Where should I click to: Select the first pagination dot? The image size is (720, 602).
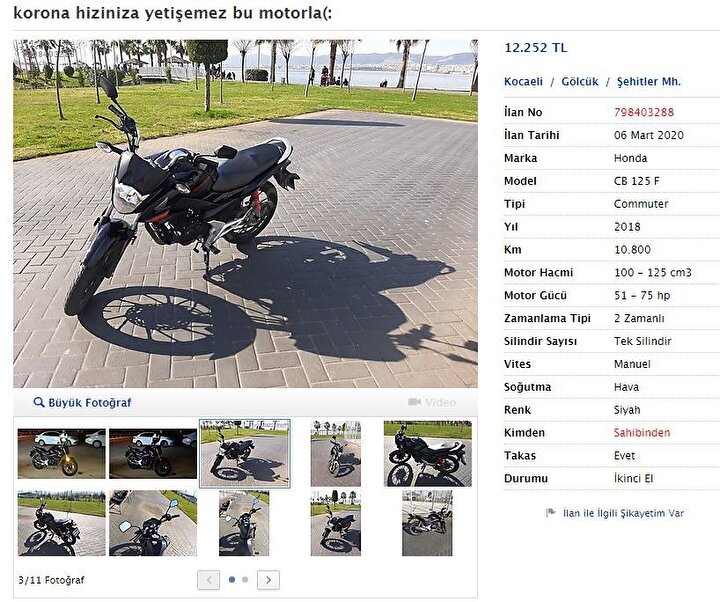[x=232, y=579]
